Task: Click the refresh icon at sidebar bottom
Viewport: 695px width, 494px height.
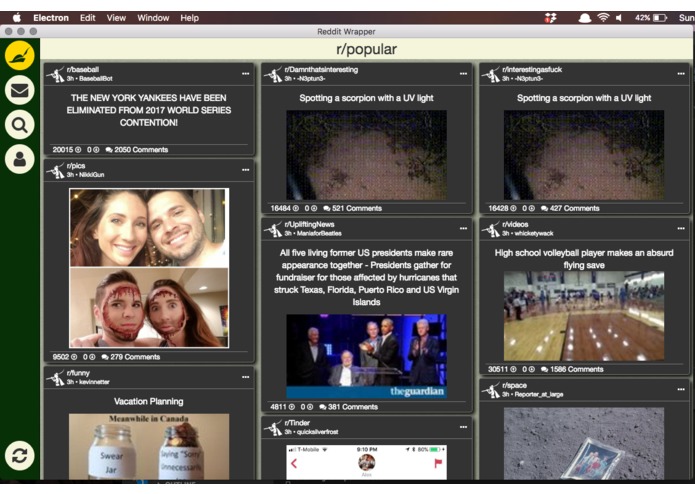Action: [x=20, y=455]
